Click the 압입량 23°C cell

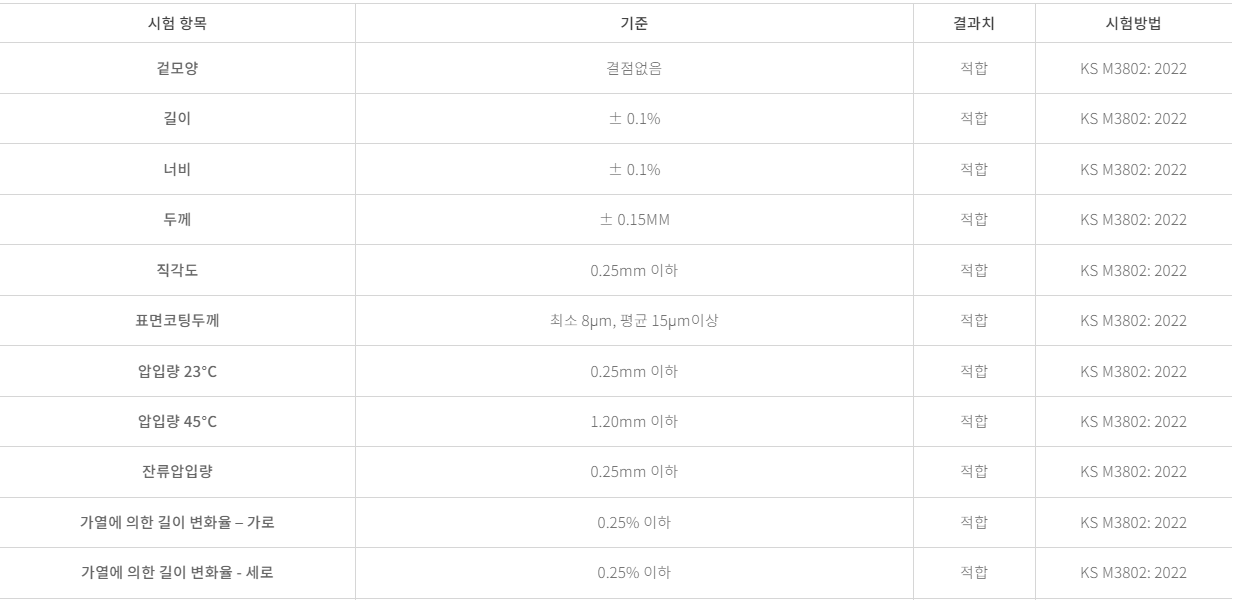click(x=177, y=371)
